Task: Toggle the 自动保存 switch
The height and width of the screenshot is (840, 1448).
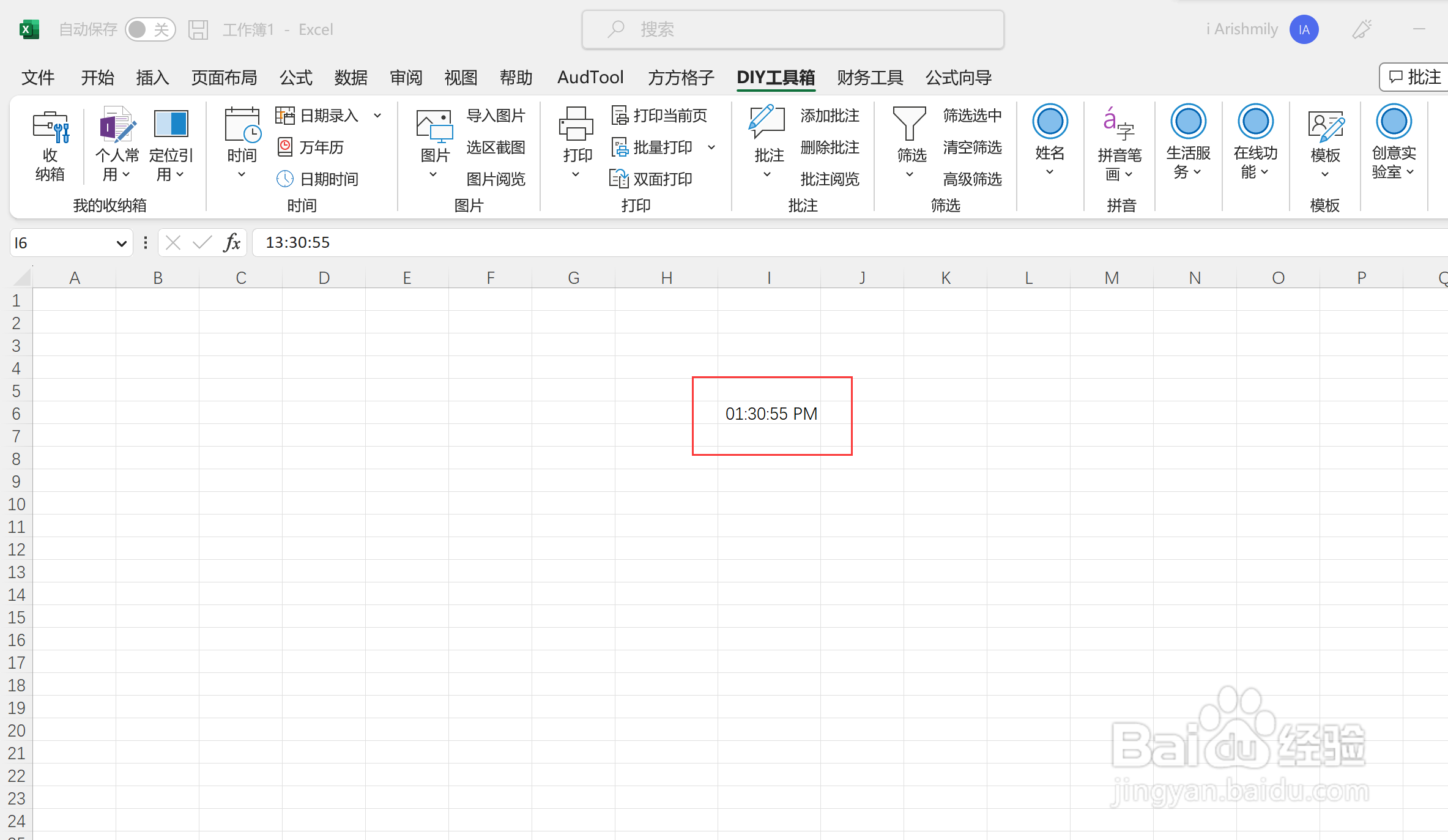Action: point(150,29)
